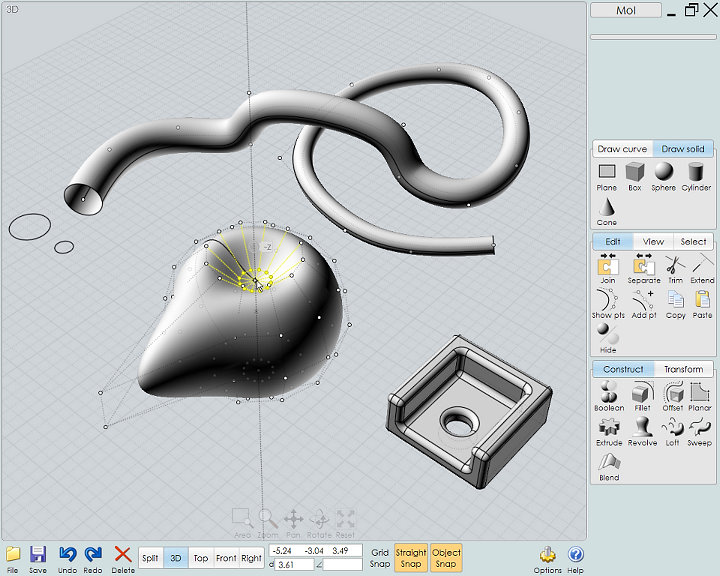
Task: Use the Sweep construct tool
Action: (x=699, y=430)
